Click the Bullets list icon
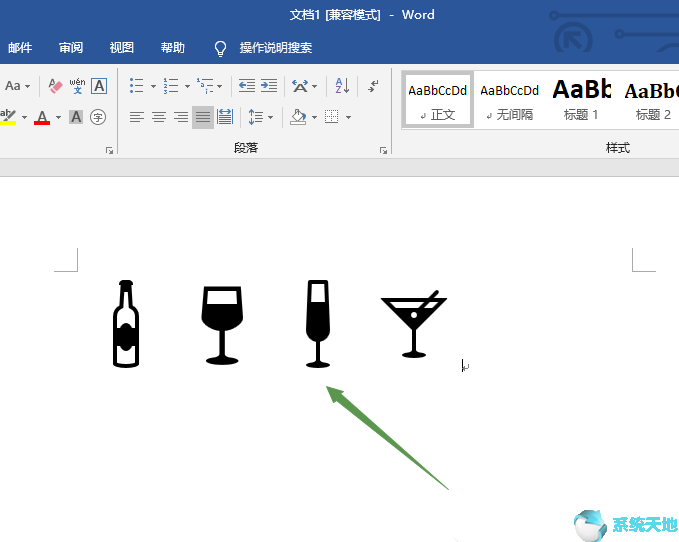The width and height of the screenshot is (679, 542). [x=136, y=86]
